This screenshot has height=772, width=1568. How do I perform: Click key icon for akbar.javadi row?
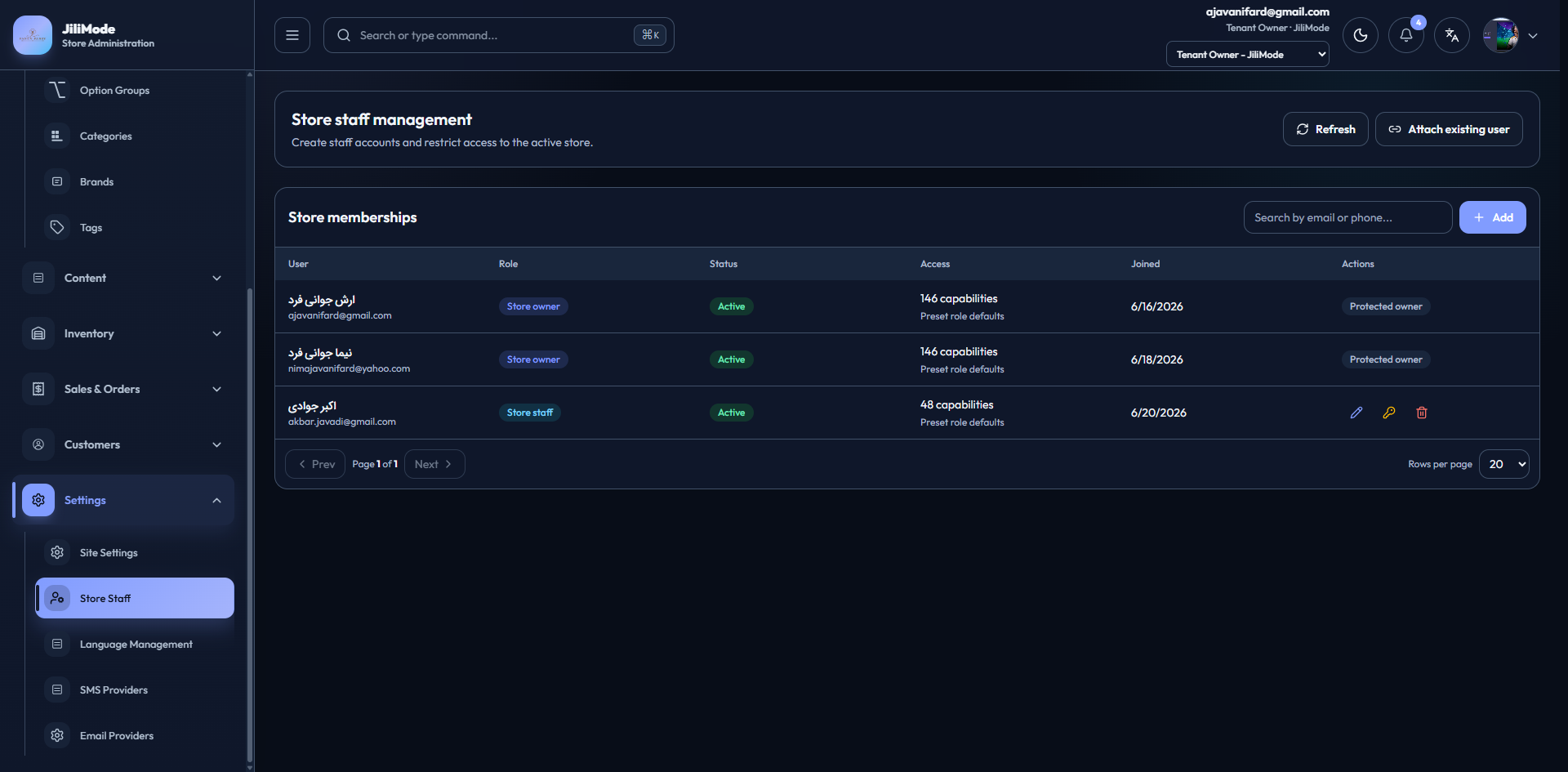1389,413
